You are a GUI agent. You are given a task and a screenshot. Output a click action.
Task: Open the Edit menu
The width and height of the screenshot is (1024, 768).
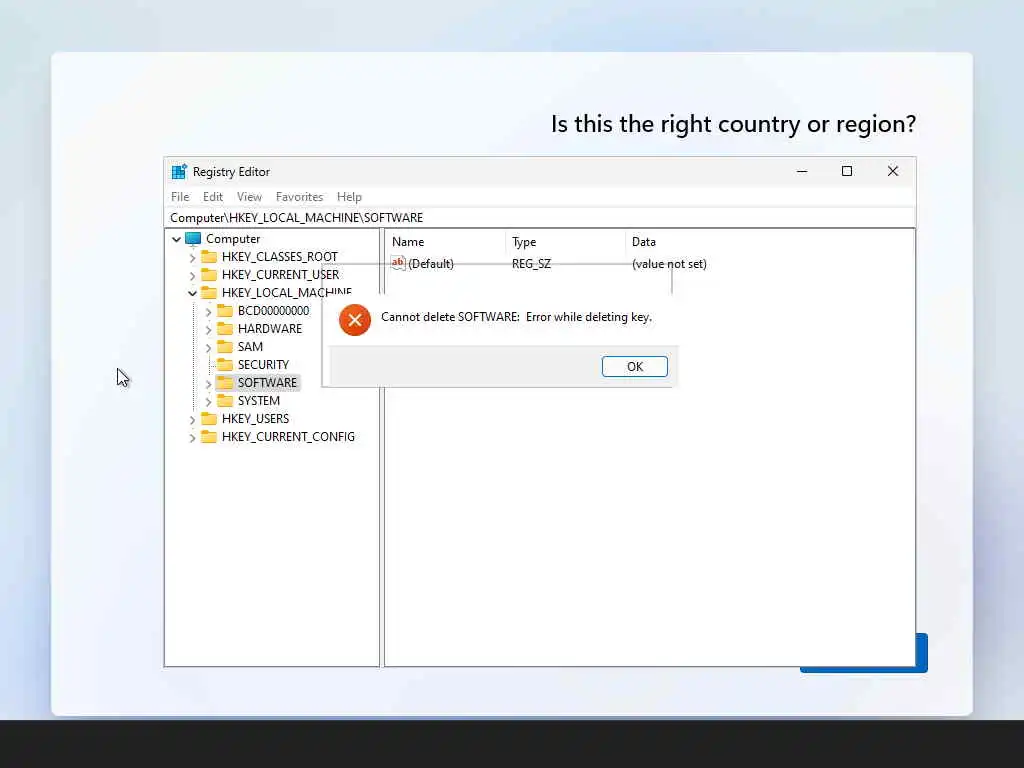(213, 197)
